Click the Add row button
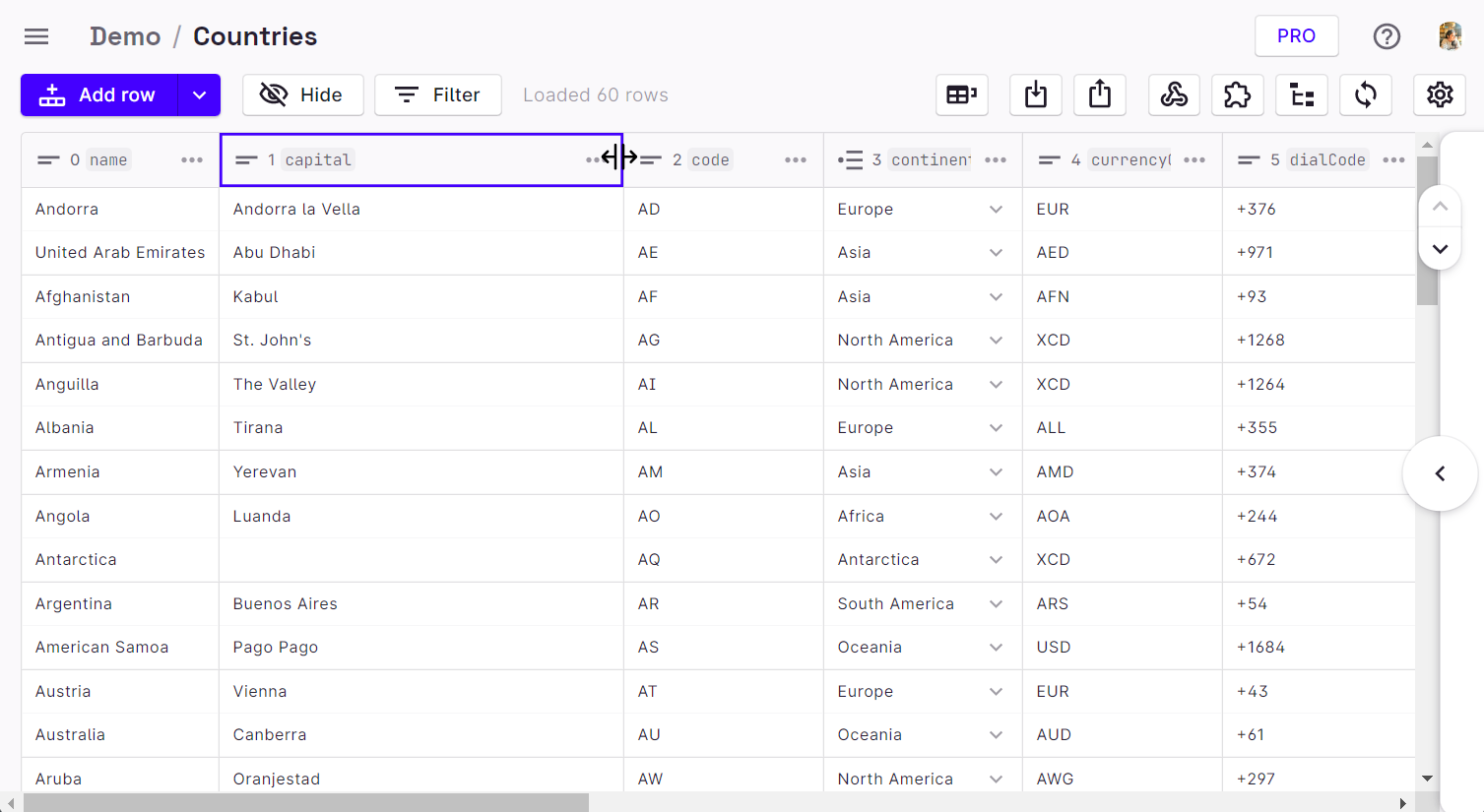The image size is (1484, 812). click(99, 95)
